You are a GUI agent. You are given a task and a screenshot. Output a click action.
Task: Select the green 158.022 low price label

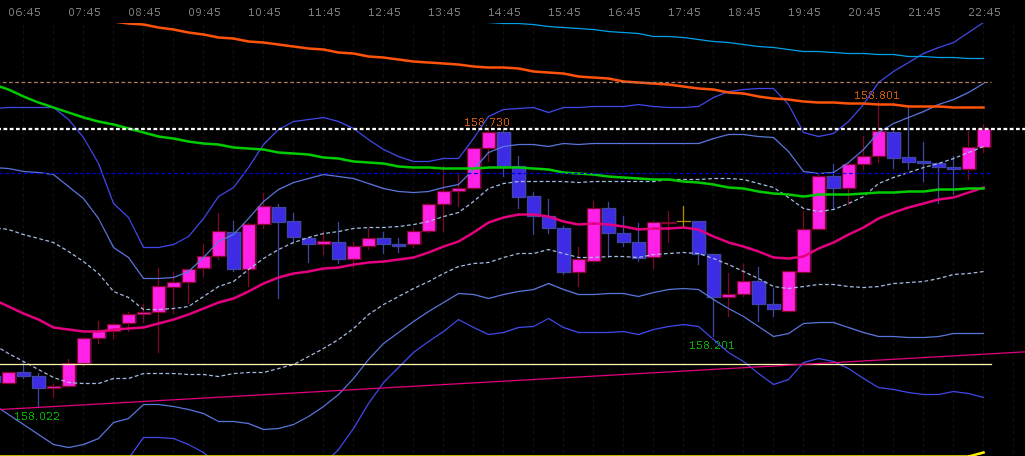[x=37, y=416]
